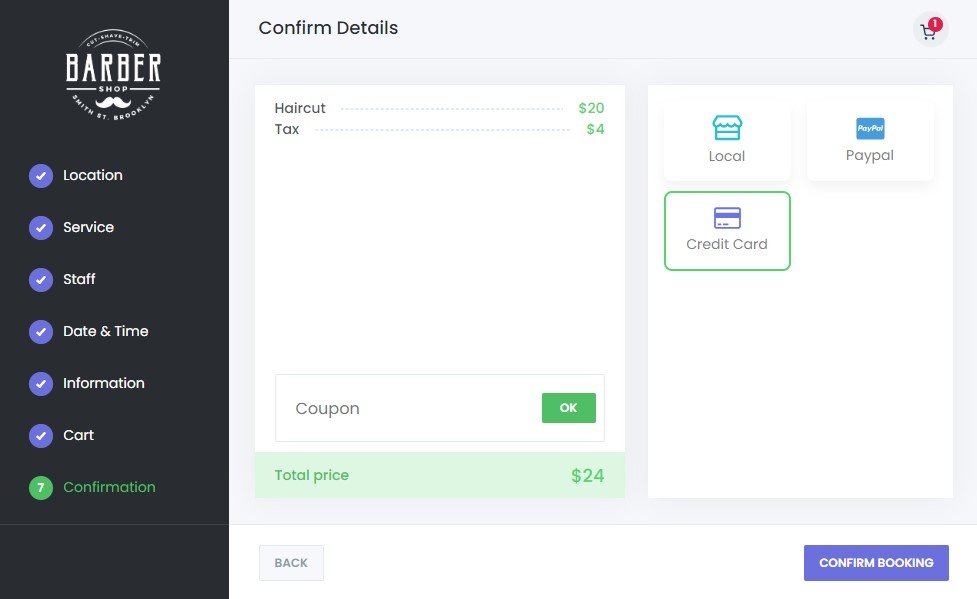Click the Barber Shop logo

pyautogui.click(x=114, y=71)
